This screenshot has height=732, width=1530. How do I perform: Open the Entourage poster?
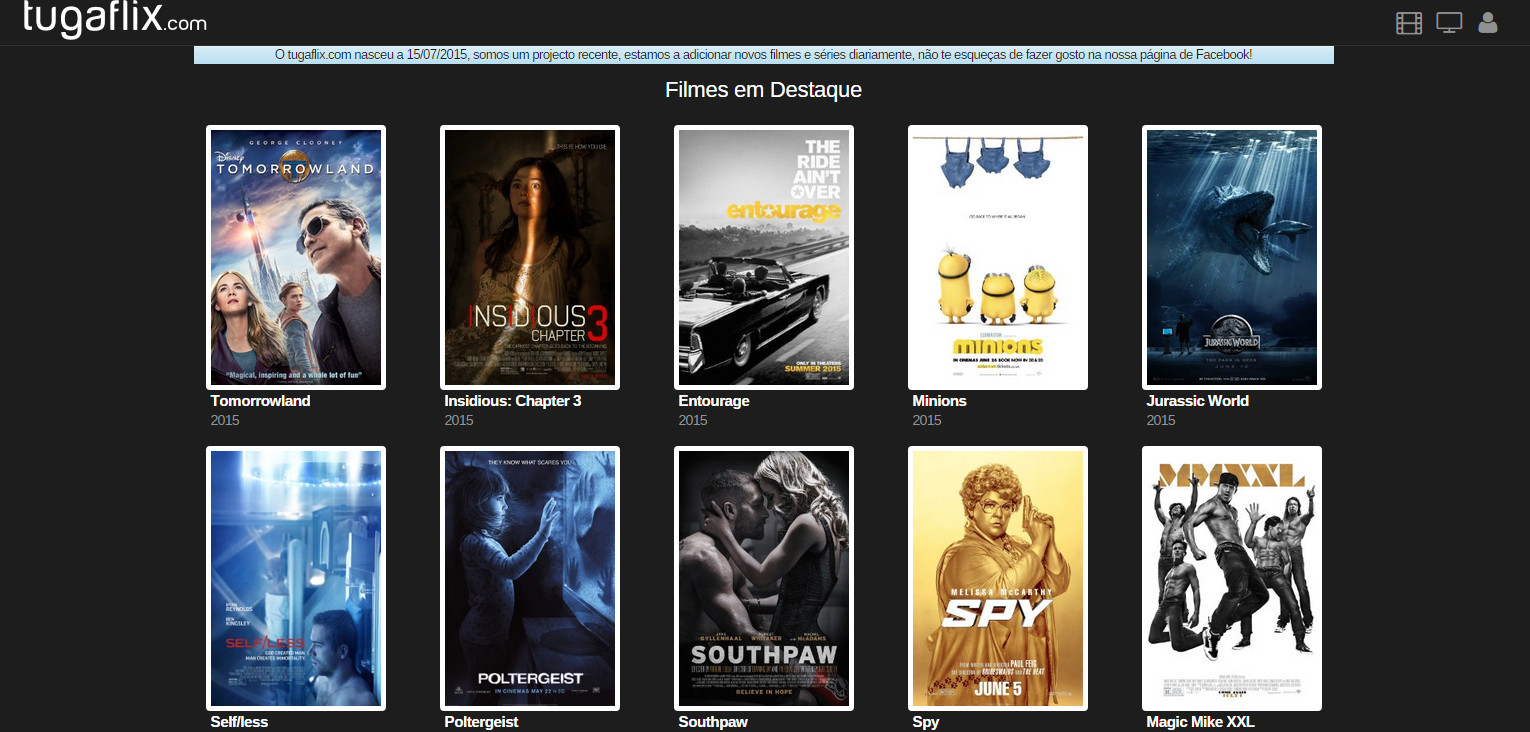coord(764,257)
